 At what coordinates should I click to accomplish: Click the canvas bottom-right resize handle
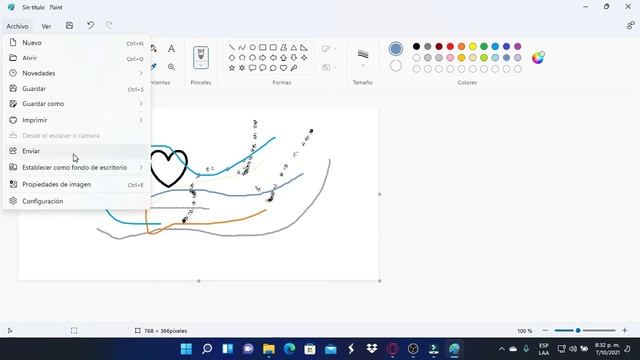pyautogui.click(x=380, y=281)
